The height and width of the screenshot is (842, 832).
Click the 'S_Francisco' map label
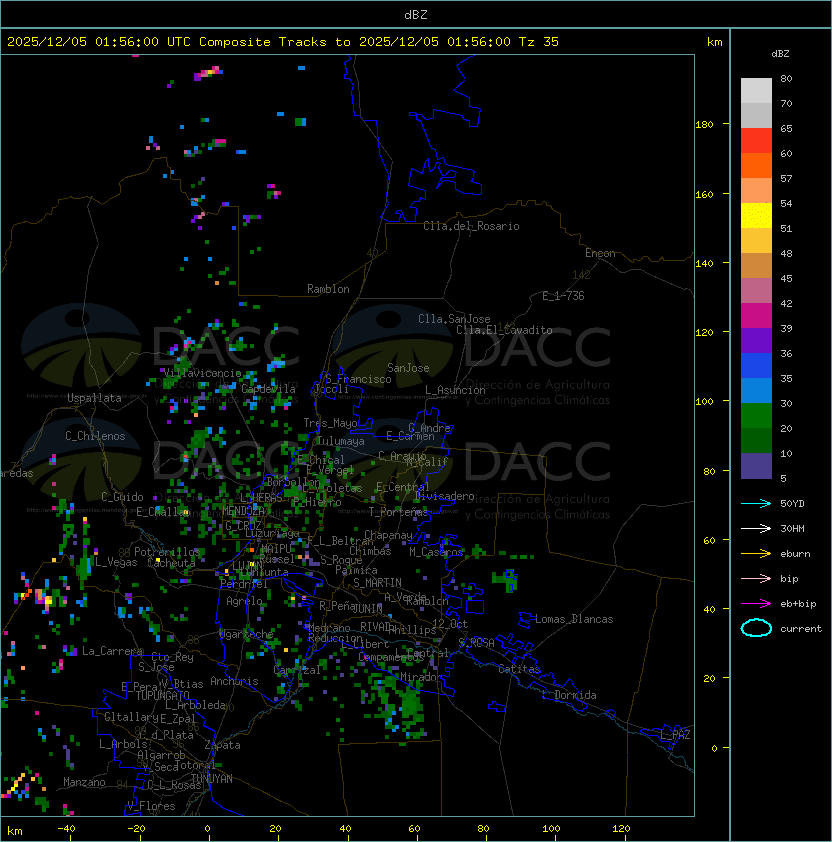coord(358,379)
